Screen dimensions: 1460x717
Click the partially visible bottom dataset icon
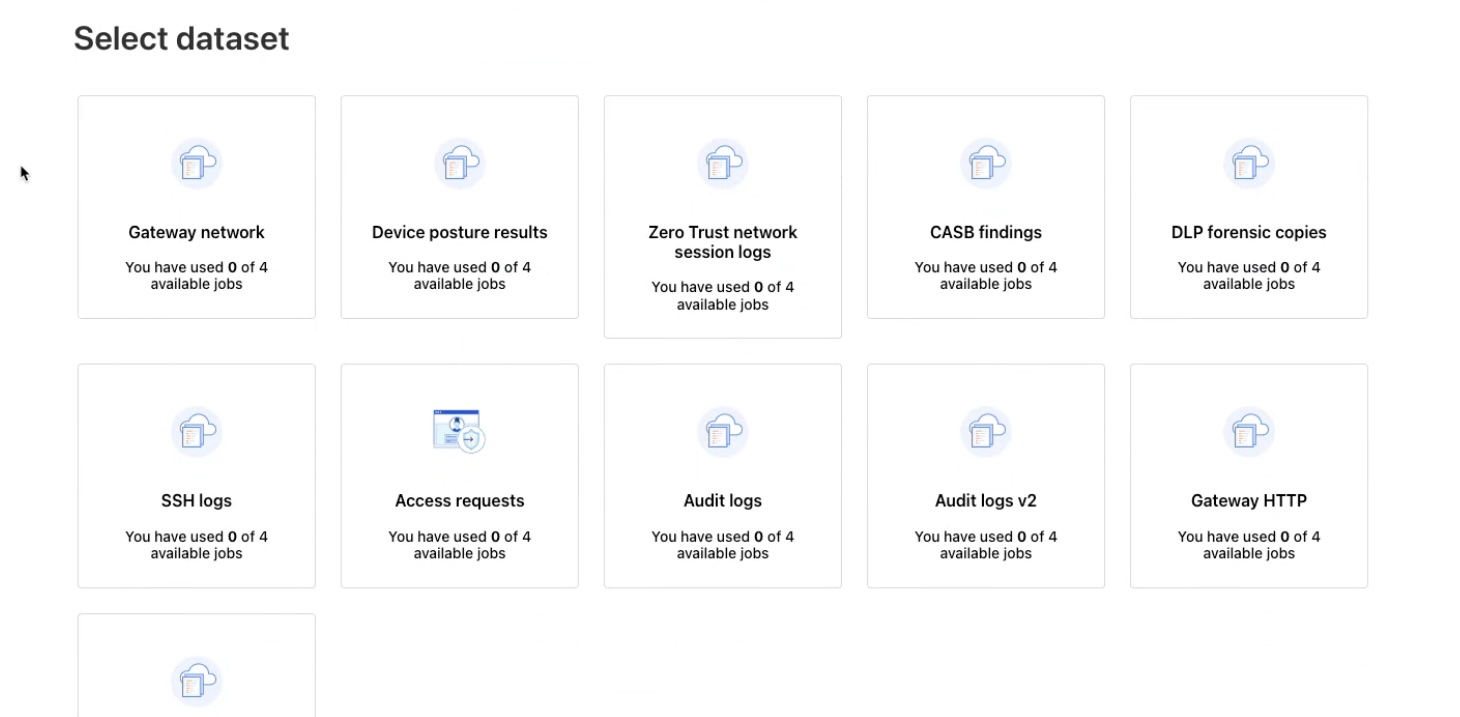pyautogui.click(x=196, y=682)
